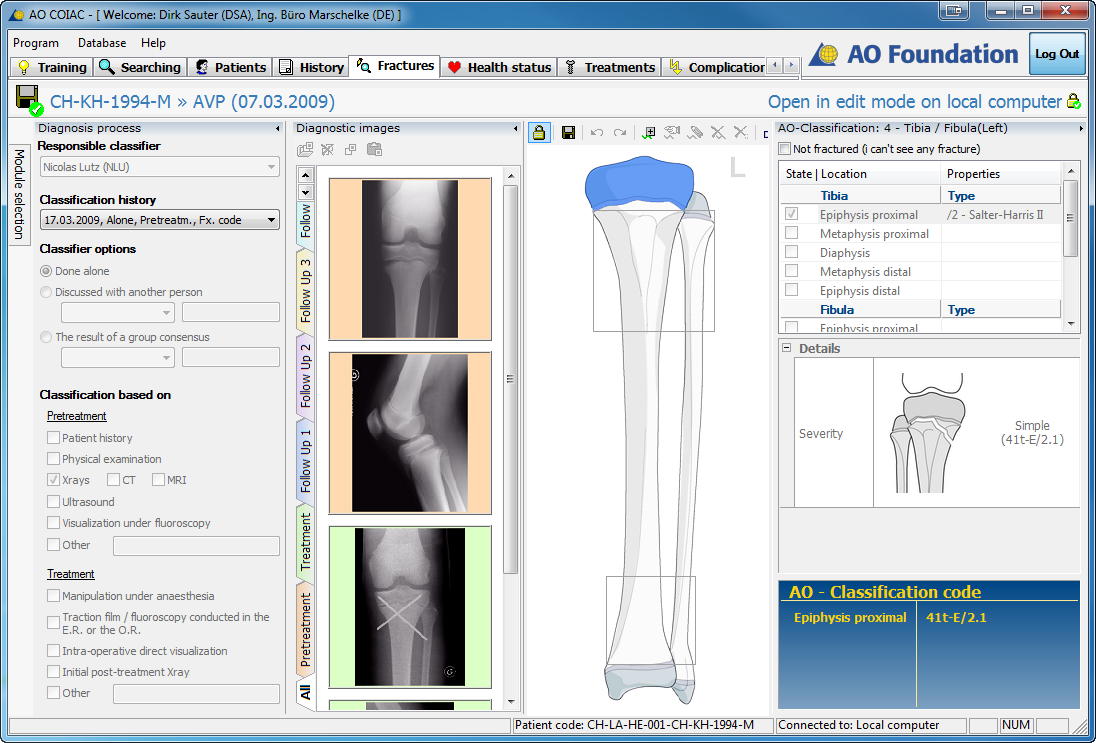This screenshot has width=1096, height=743.
Task: Open the lateral knee X-ray thumbnail
Action: pos(410,433)
